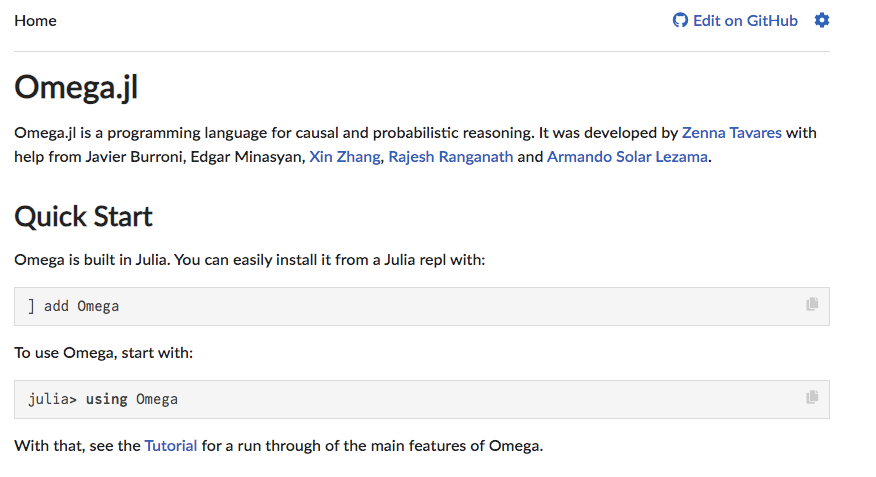Open the settings gear icon
Screen dimensions: 876x477
click(x=822, y=21)
